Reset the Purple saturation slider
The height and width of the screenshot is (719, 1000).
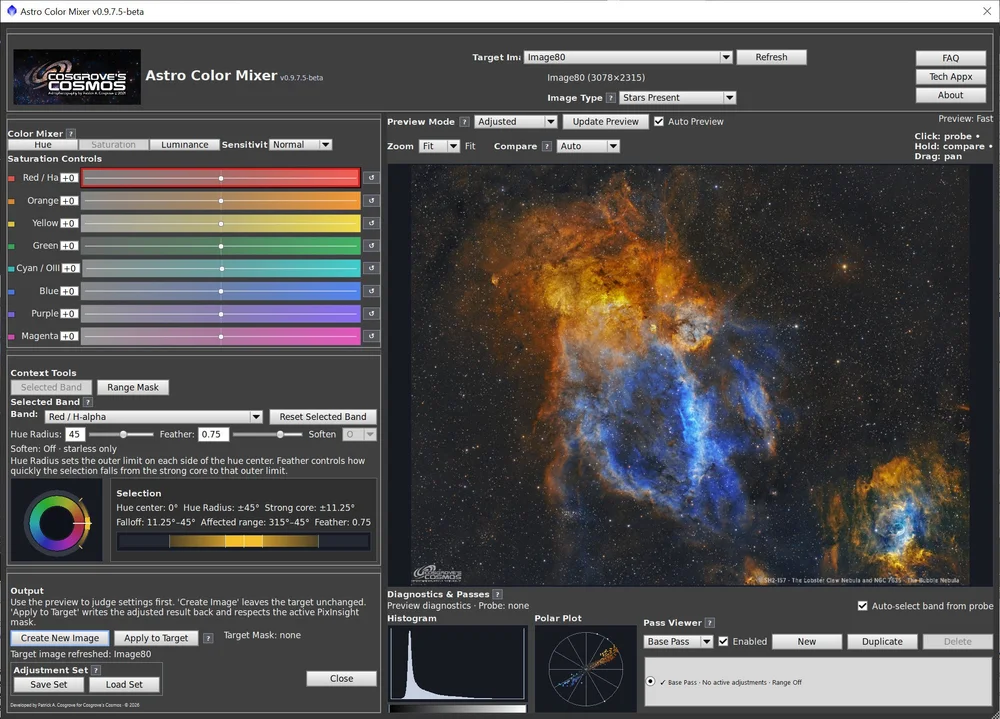click(371, 313)
